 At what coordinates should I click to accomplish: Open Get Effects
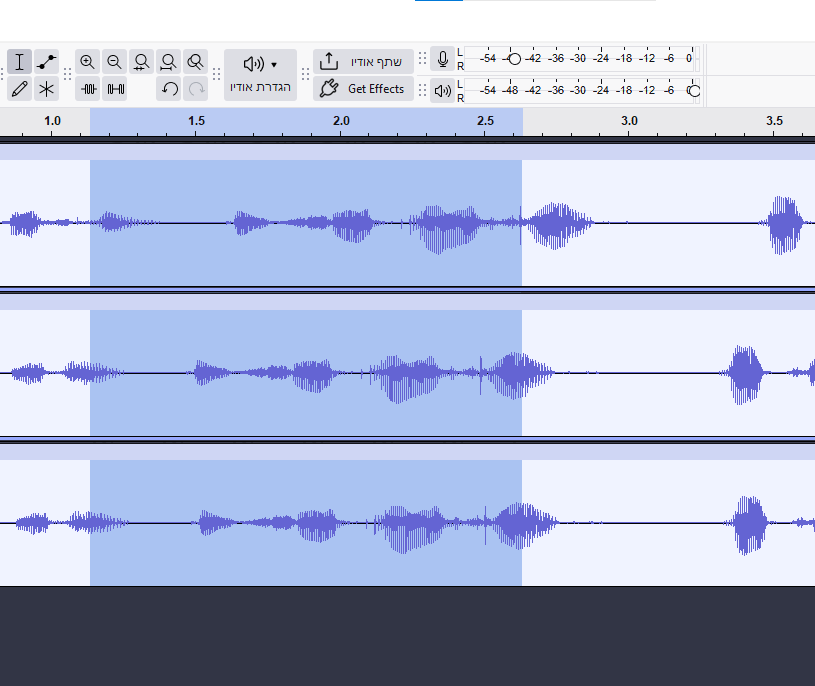point(362,89)
